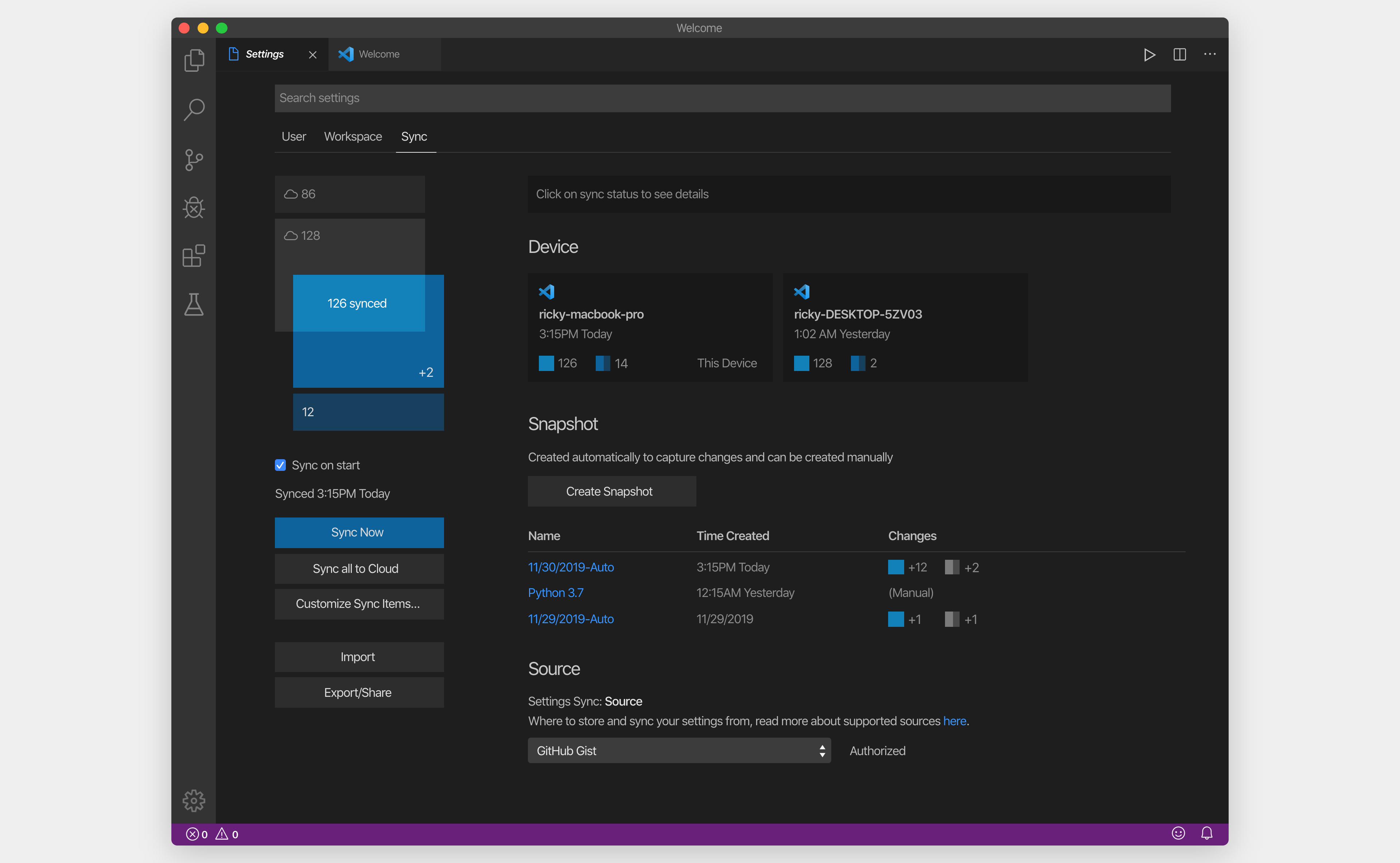Toggle the Sync on start checkbox
Viewport: 1400px width, 863px height.
click(x=280, y=465)
